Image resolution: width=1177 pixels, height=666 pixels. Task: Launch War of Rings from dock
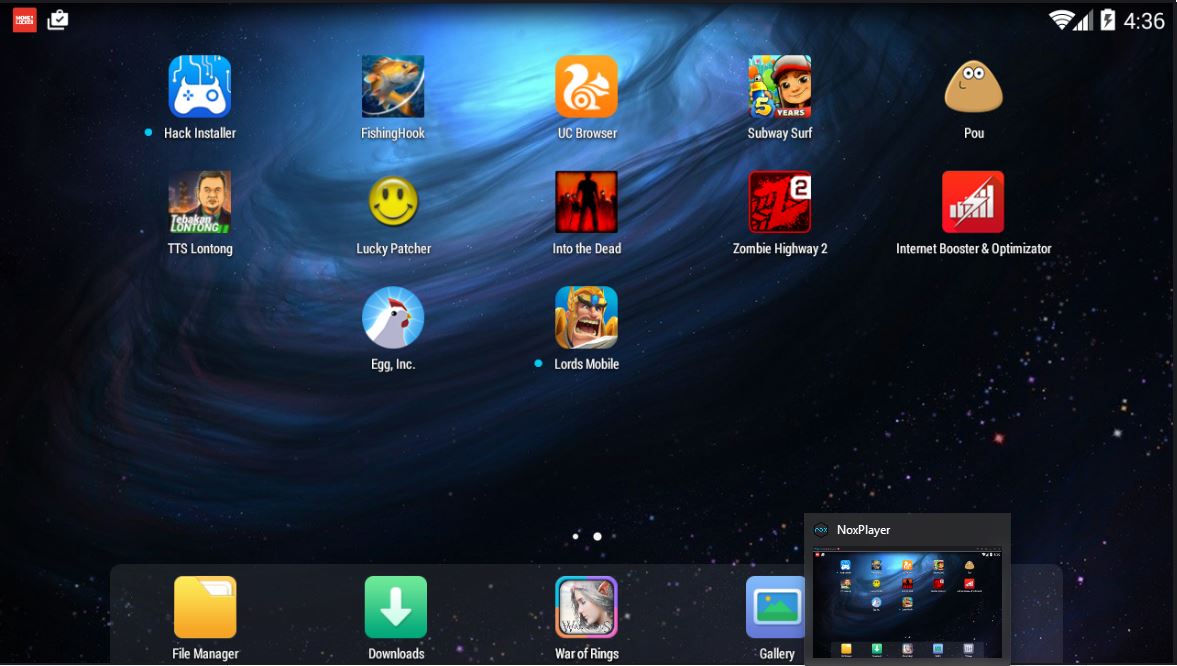[x=586, y=607]
